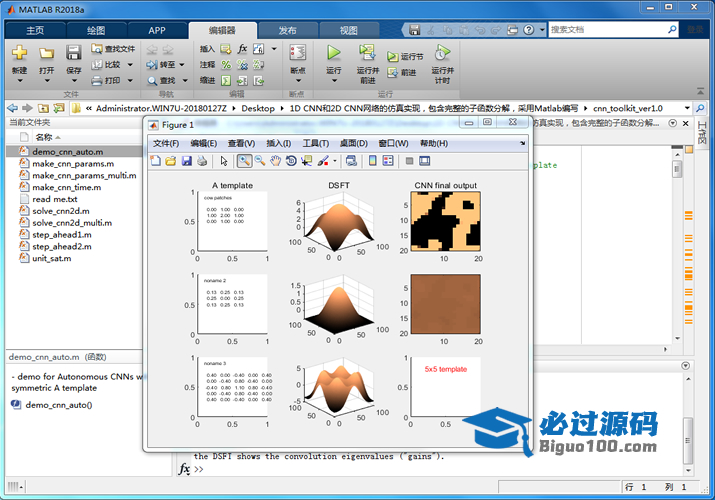Open Tools (工具) menu in Figure 1
The height and width of the screenshot is (500, 715).
coord(316,144)
